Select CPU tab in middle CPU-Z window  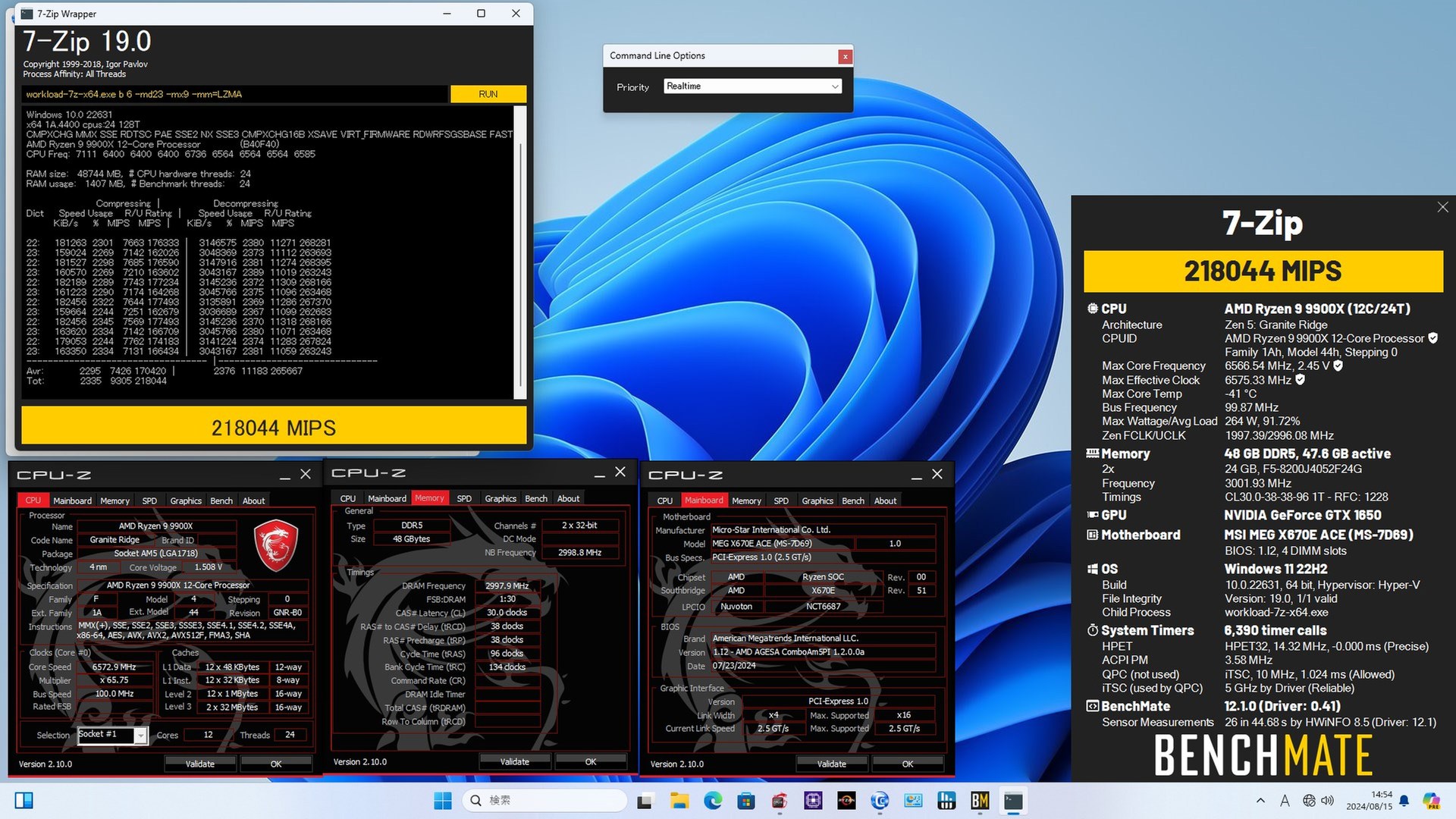[x=348, y=498]
